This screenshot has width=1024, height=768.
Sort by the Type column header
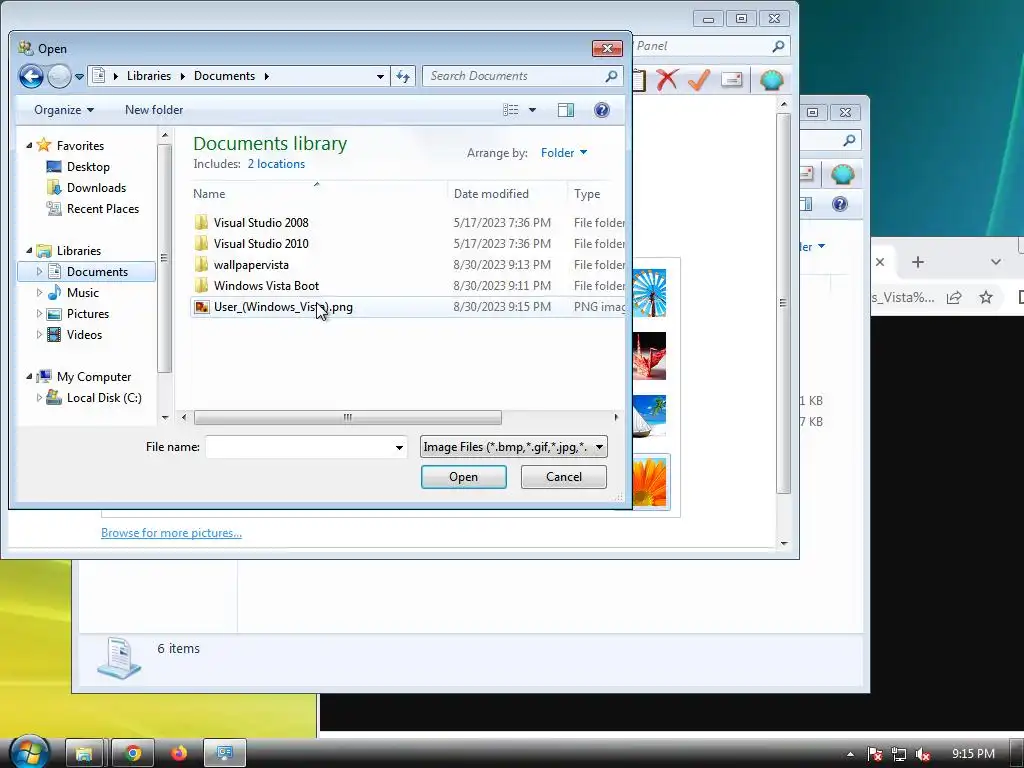(596, 193)
